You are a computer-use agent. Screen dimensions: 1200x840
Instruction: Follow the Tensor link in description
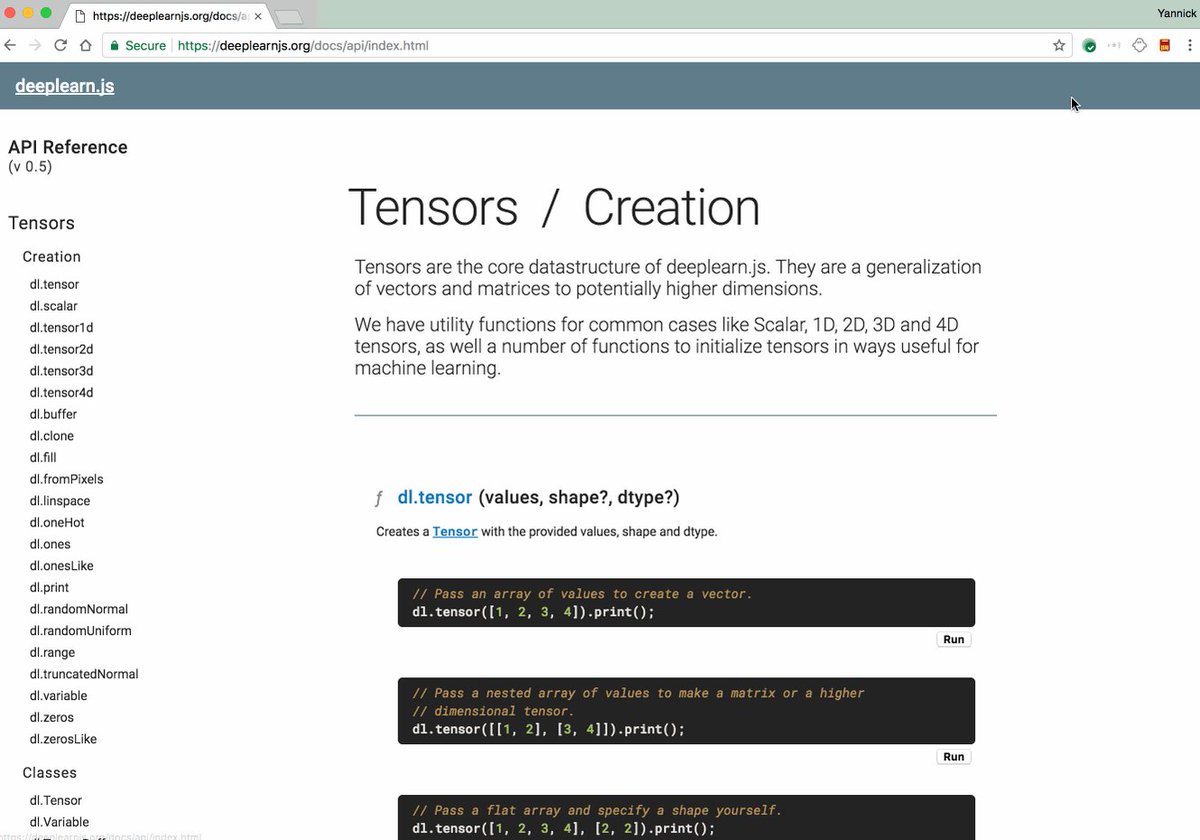(x=455, y=532)
